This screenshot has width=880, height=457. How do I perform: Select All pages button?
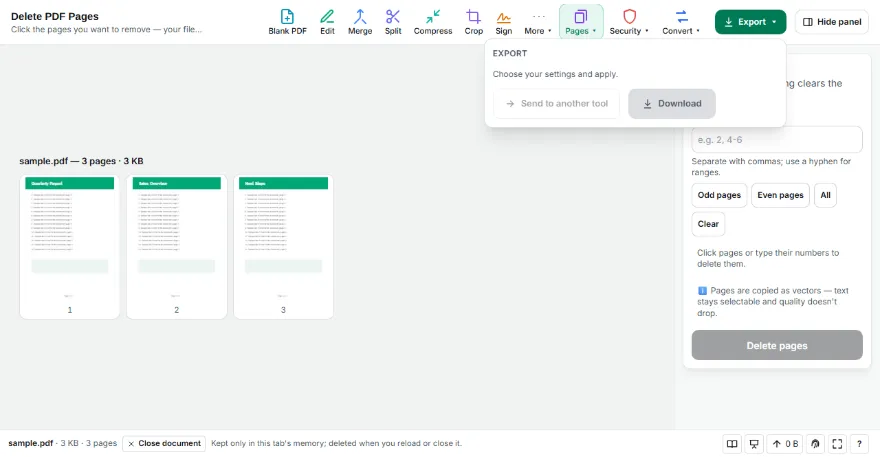click(825, 195)
